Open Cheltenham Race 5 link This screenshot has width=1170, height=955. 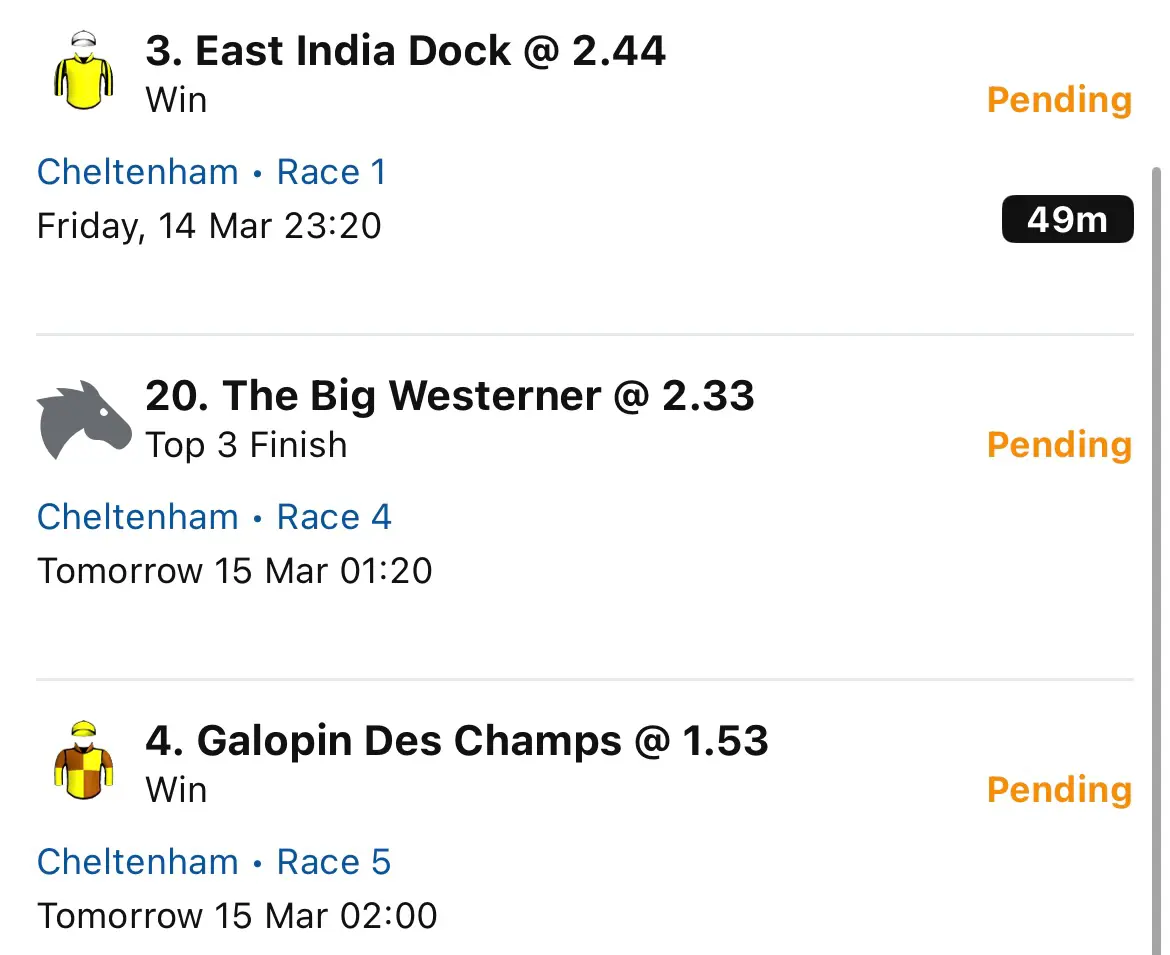tap(214, 862)
